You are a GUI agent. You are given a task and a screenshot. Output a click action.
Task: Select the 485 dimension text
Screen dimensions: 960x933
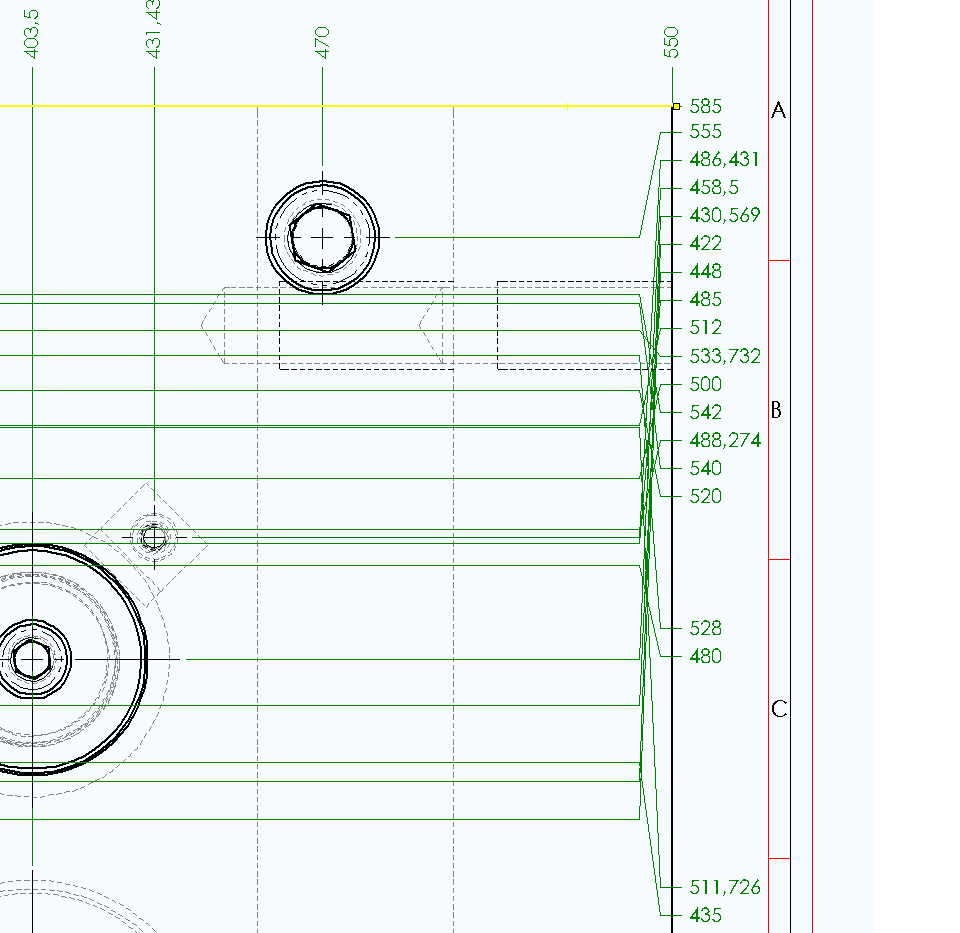click(x=705, y=299)
